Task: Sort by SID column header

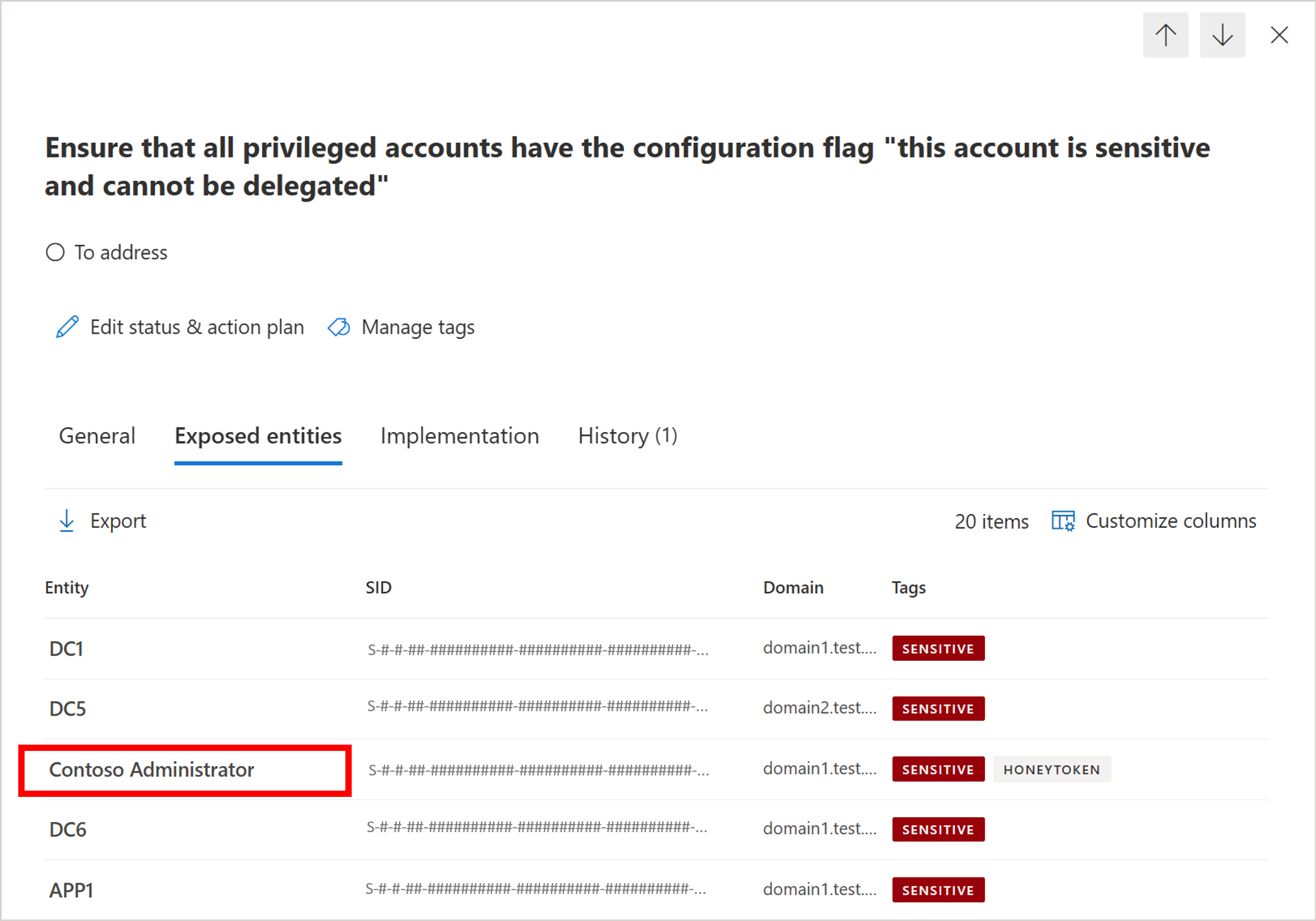Action: pyautogui.click(x=378, y=587)
